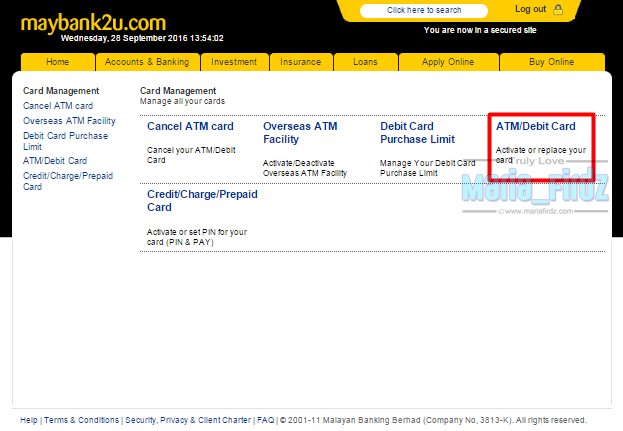The height and width of the screenshot is (431, 623).
Task: Open sidebar Credit/Charge/Prepaid Card link
Action: pyautogui.click(x=68, y=181)
